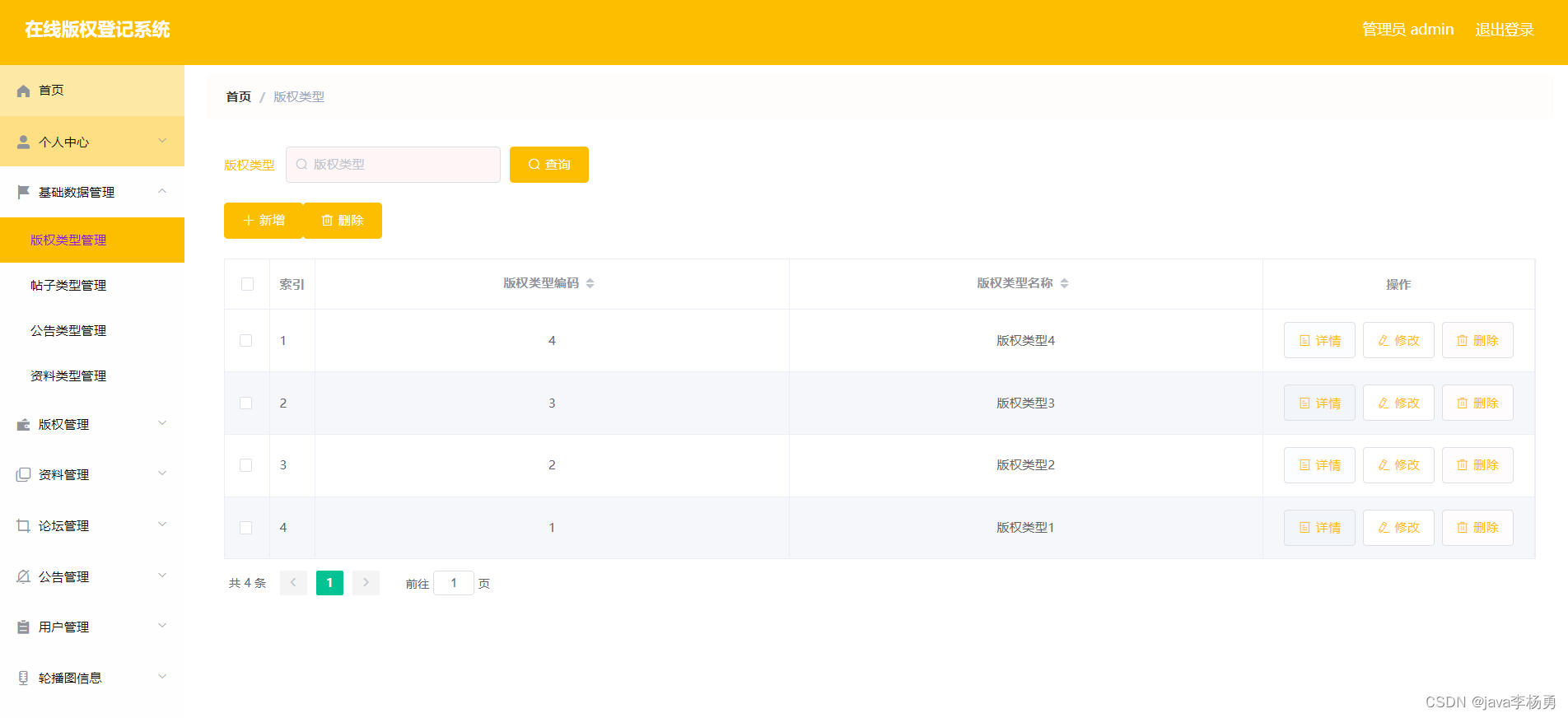The image size is (1568, 718).
Task: Expand 个人中心 menu chevron
Action: [162, 141]
